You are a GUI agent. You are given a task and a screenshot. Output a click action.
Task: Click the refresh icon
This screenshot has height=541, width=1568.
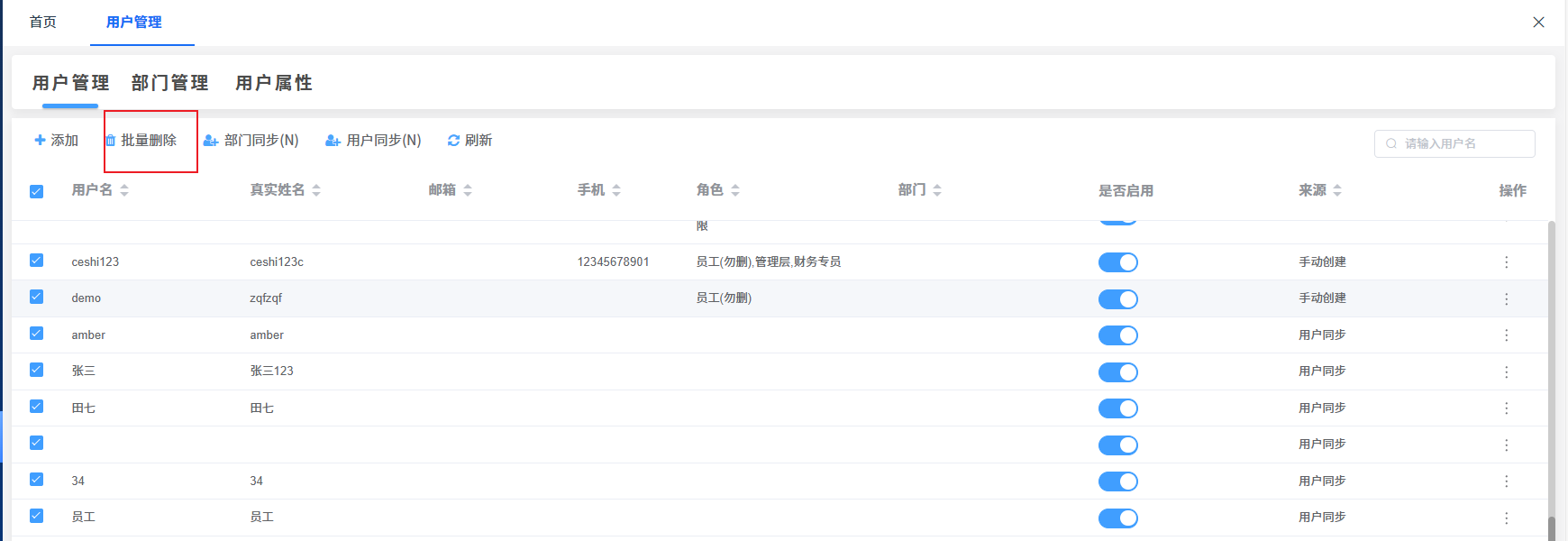[x=453, y=141]
